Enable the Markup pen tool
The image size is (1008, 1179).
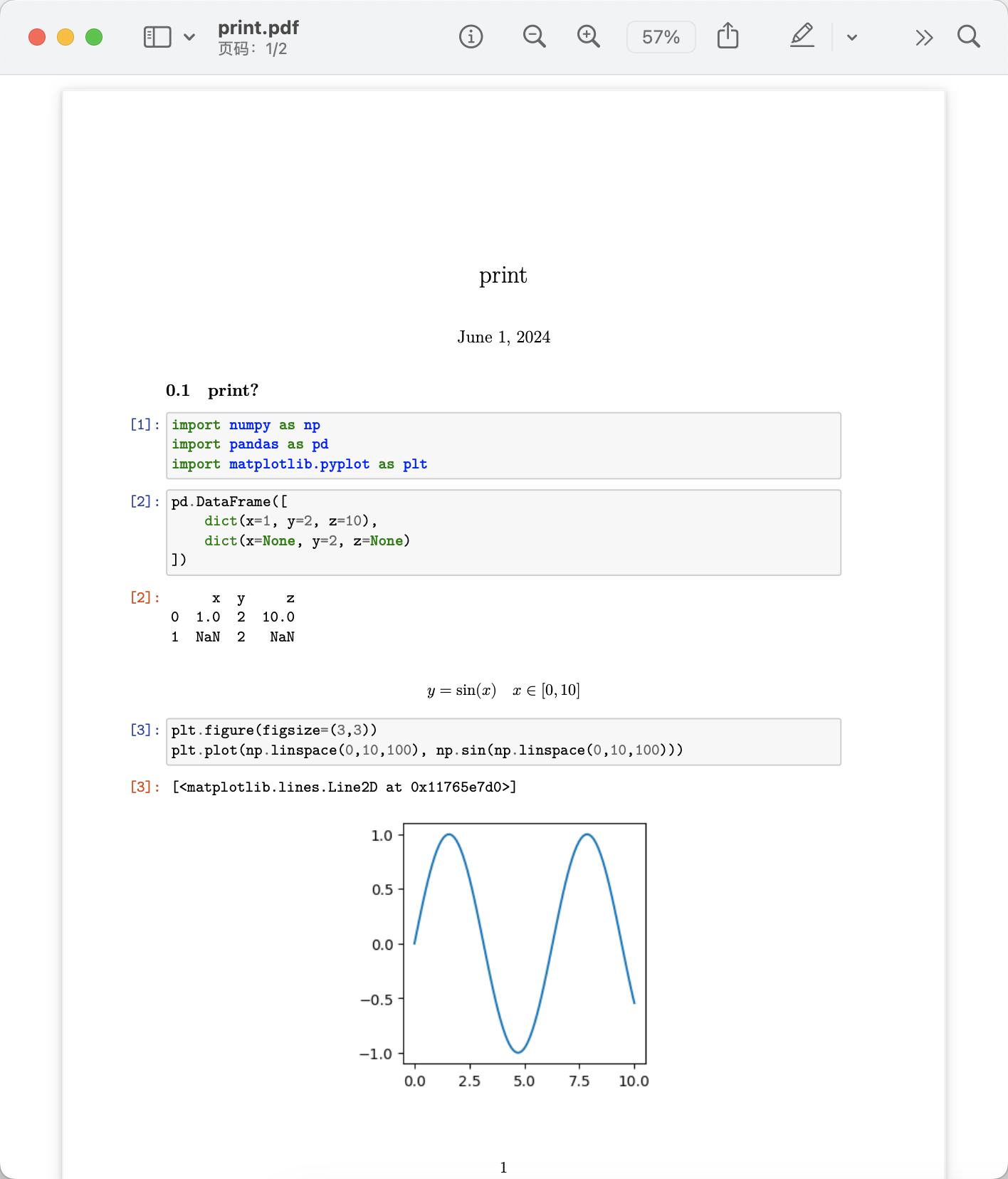[x=802, y=36]
